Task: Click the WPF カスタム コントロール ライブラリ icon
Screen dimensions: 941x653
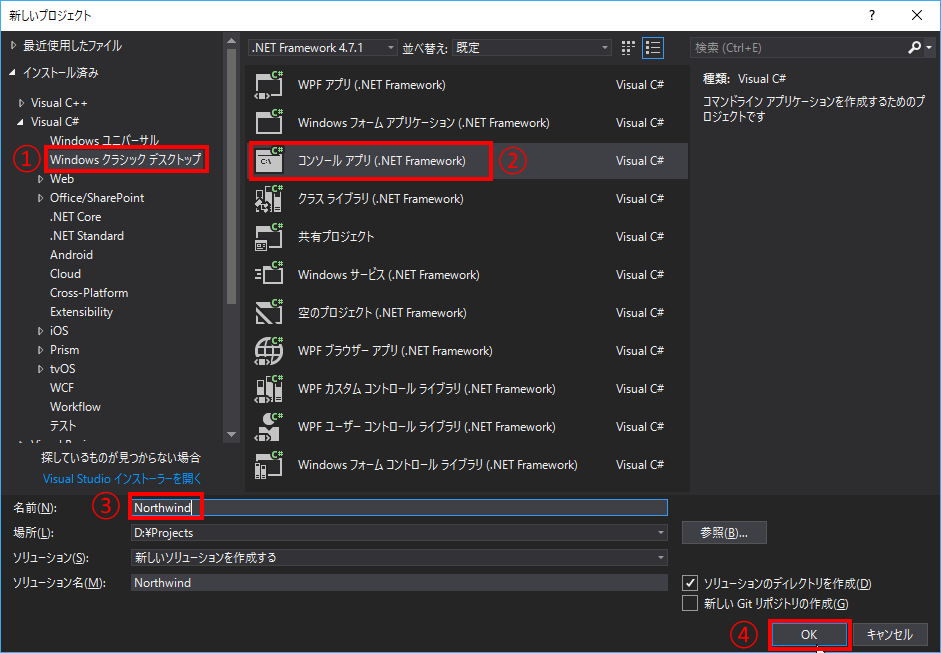Action: (x=268, y=388)
